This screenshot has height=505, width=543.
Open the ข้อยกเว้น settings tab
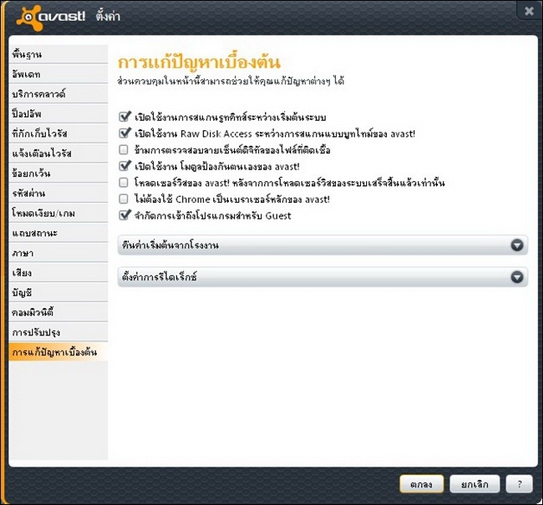(59, 173)
